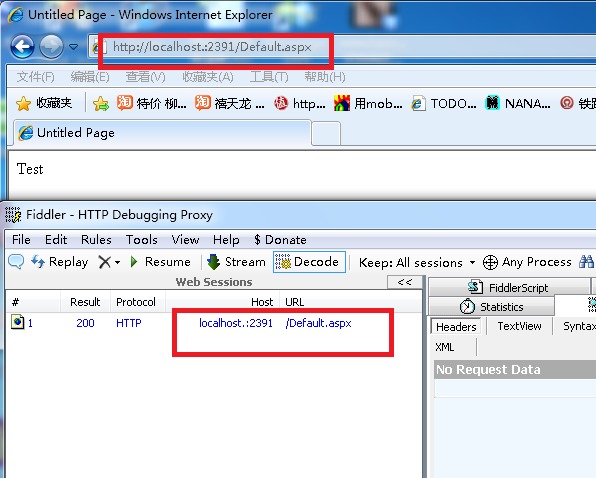Collapse Web Sessions with the << button

(x=404, y=282)
